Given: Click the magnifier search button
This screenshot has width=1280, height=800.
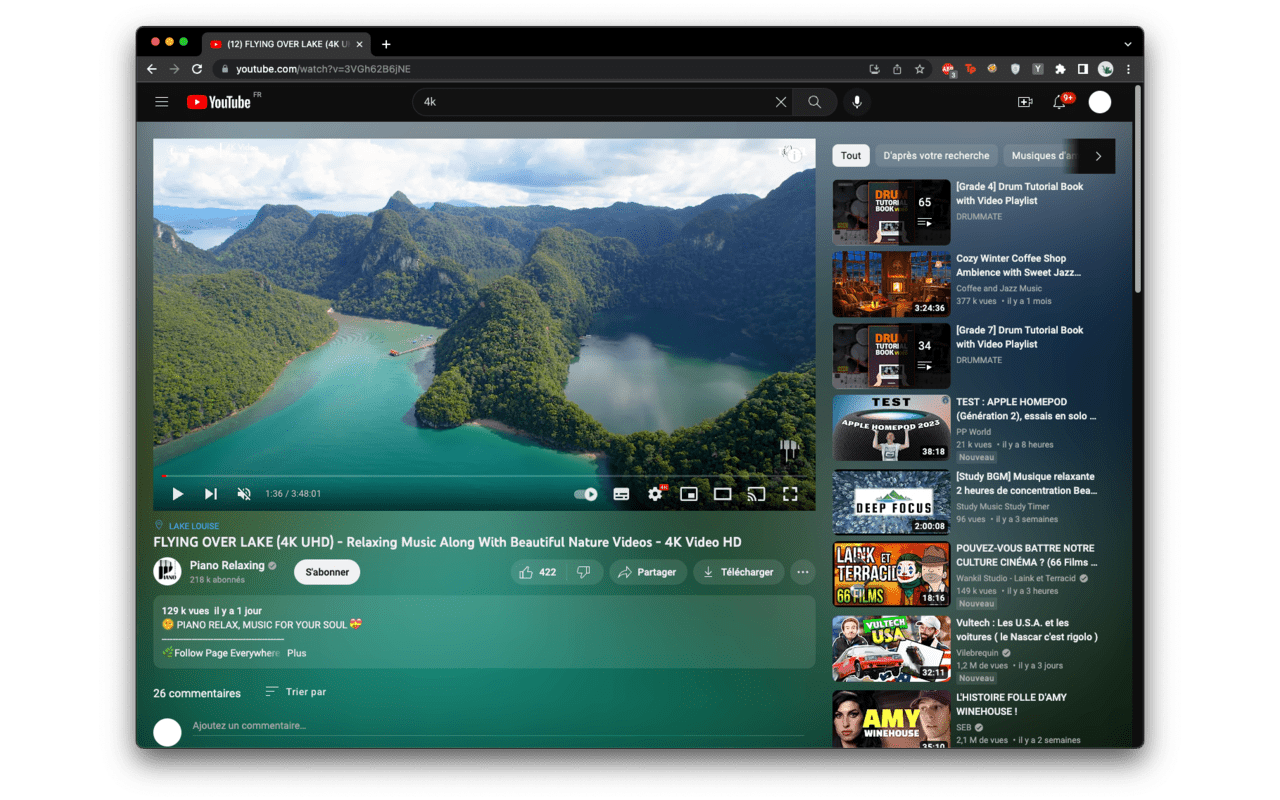Looking at the screenshot, I should 815,102.
